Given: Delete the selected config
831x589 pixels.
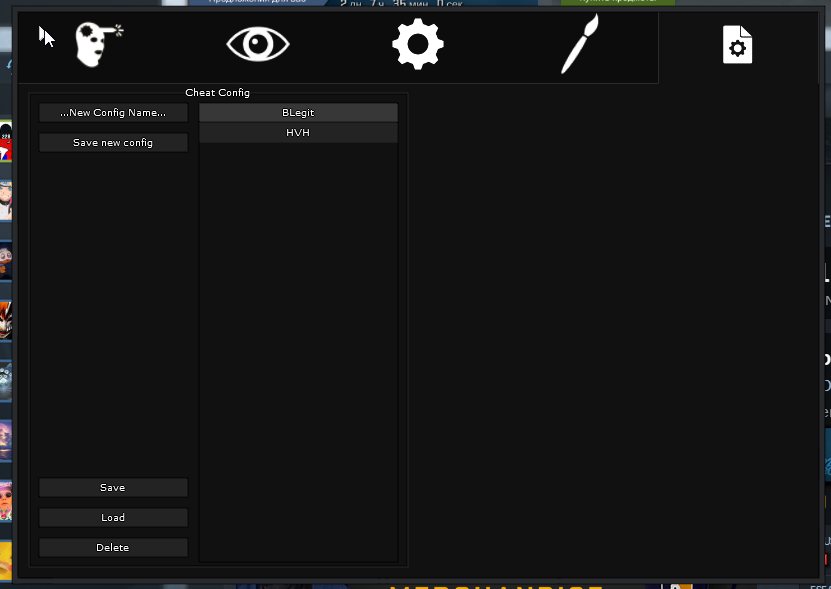Looking at the screenshot, I should (x=113, y=548).
